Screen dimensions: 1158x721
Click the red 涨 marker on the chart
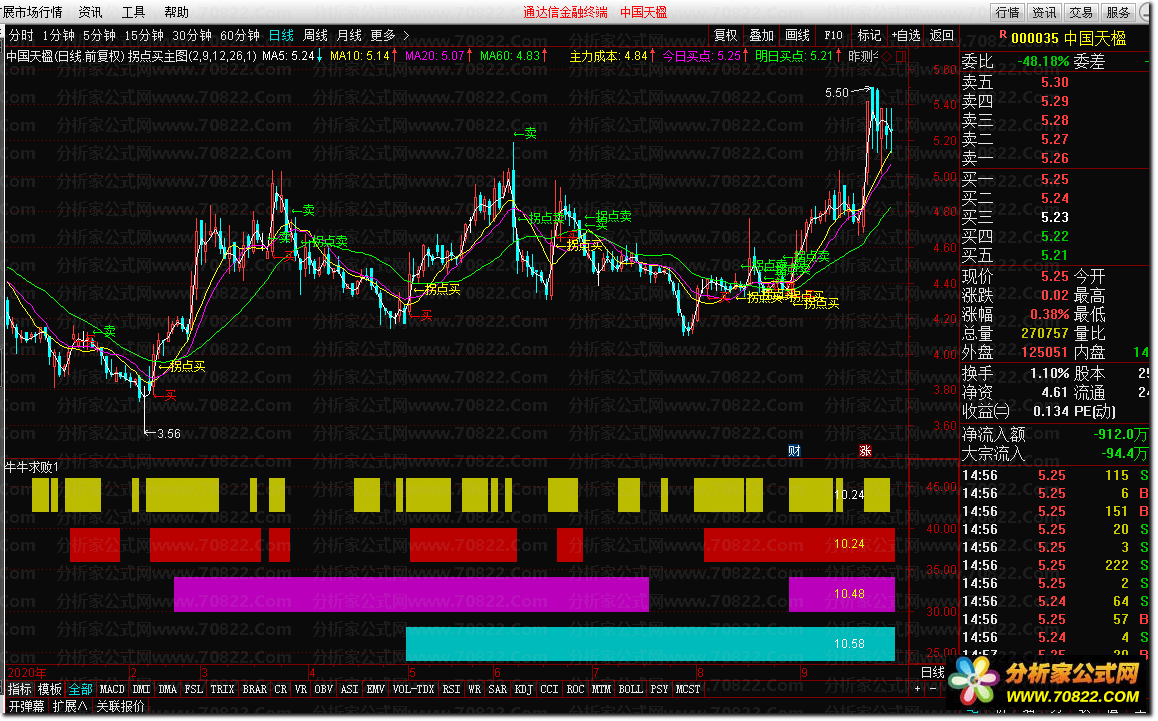point(865,451)
